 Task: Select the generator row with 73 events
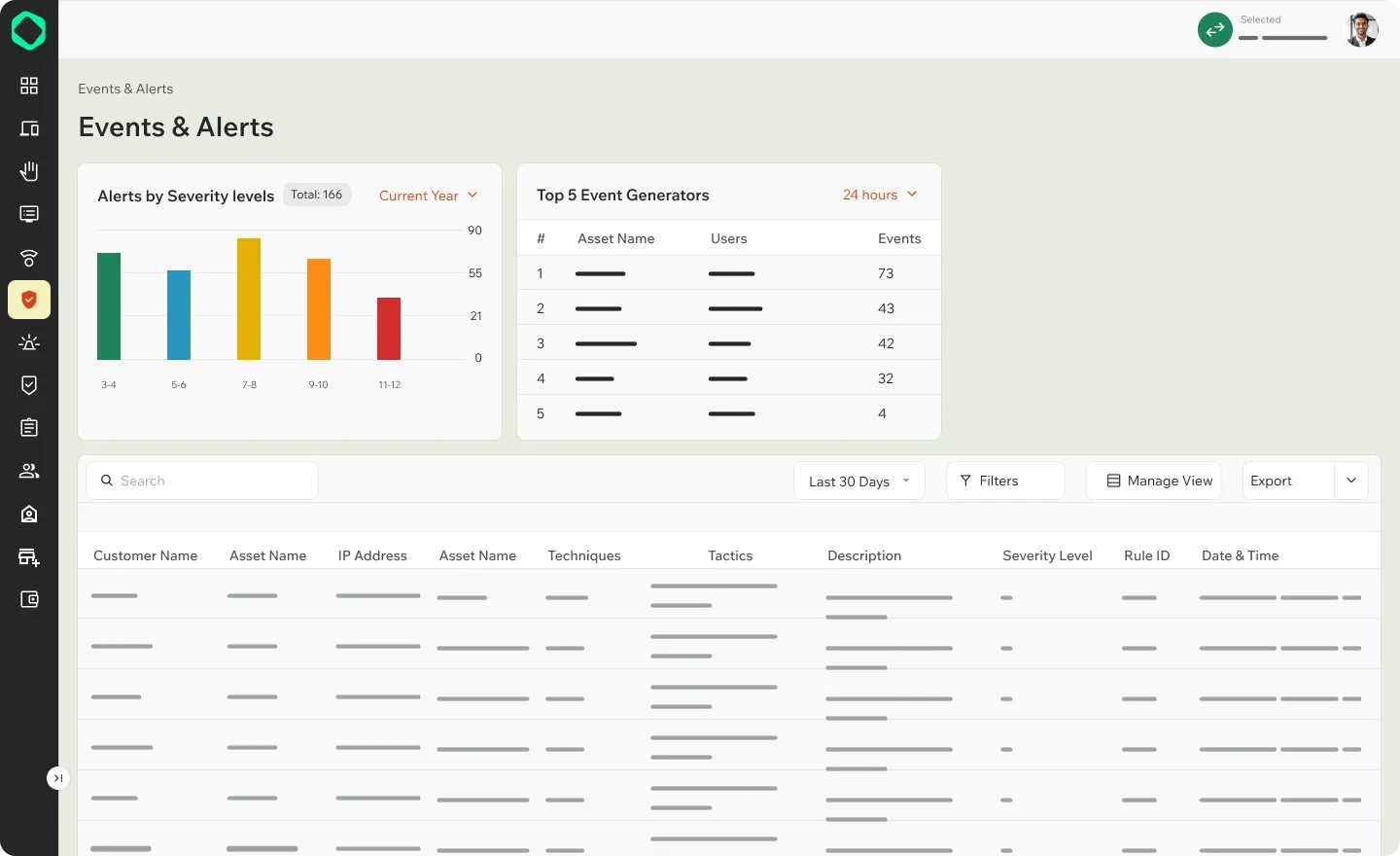coord(729,273)
